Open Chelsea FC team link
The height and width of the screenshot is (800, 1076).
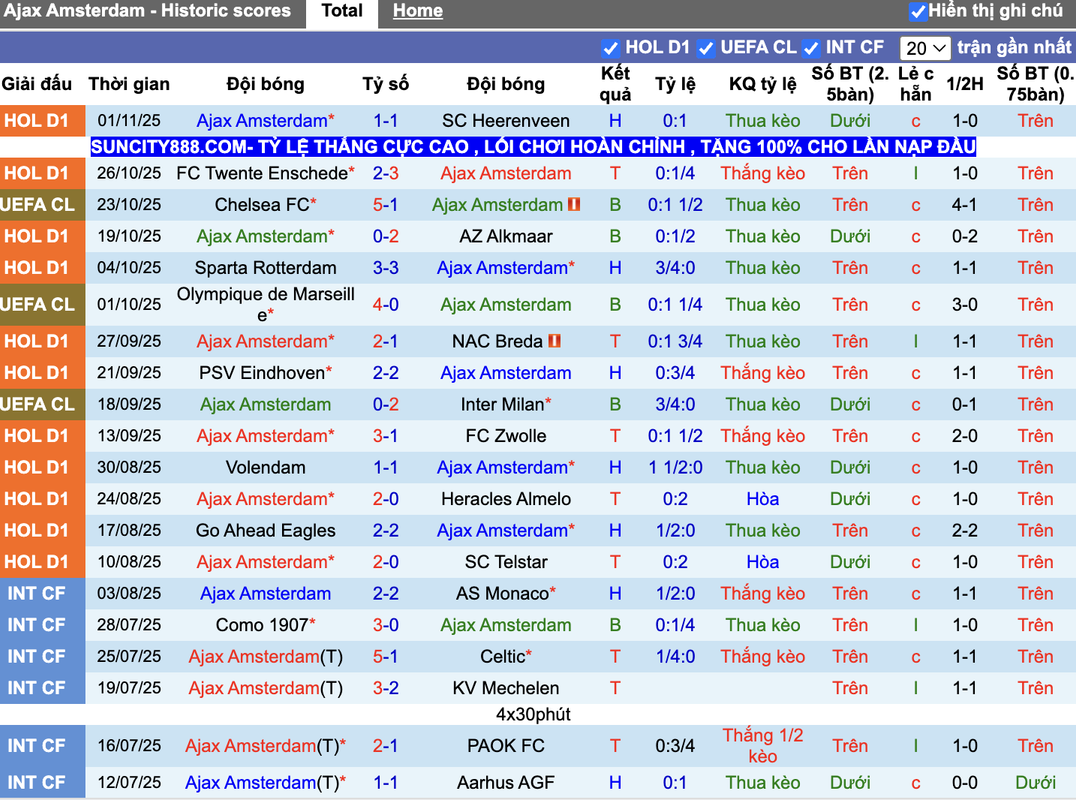(x=262, y=204)
